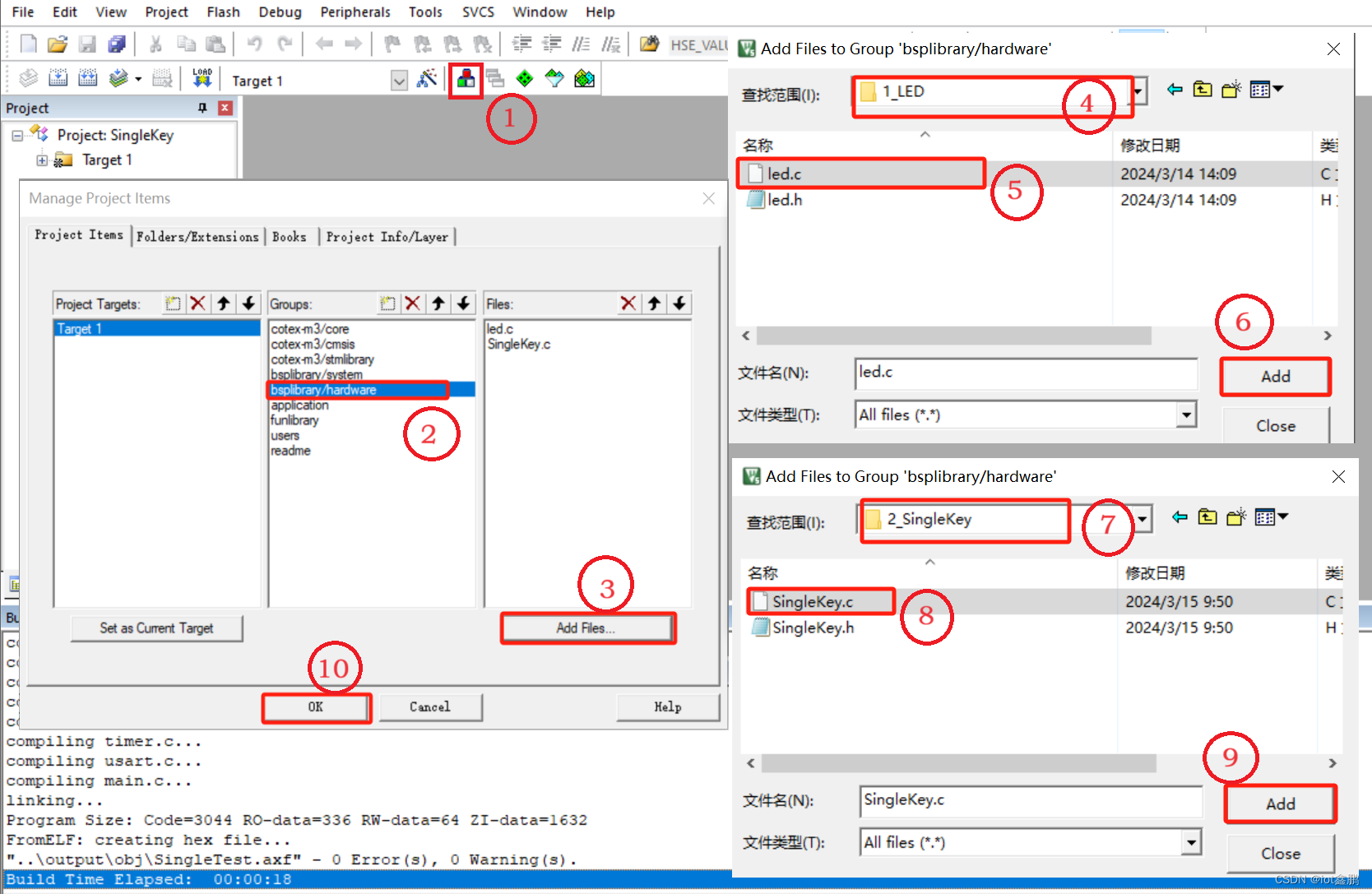Click the Batch Build icon
1372x894 pixels.
point(119,79)
